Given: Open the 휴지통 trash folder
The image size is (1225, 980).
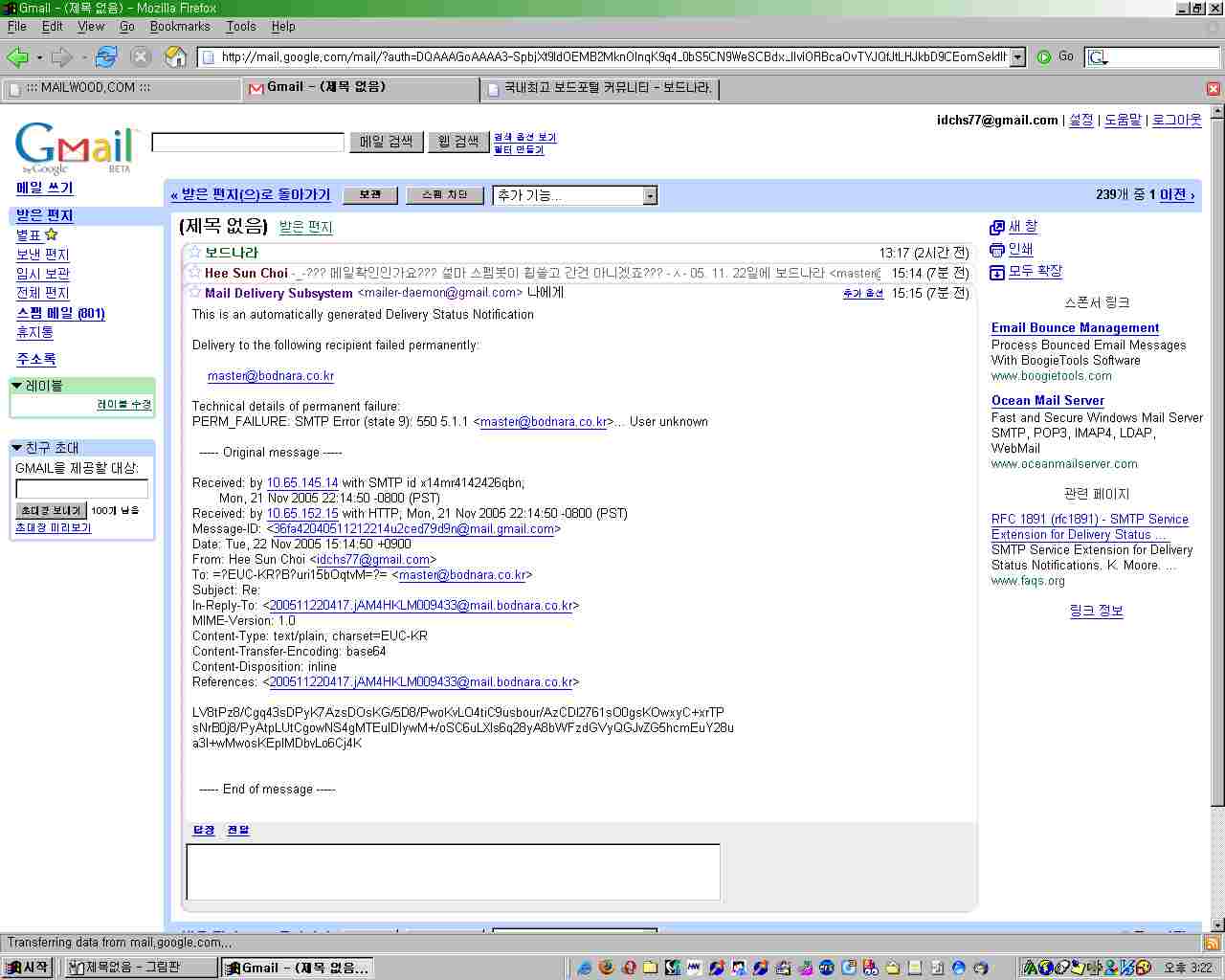Looking at the screenshot, I should pos(34,332).
